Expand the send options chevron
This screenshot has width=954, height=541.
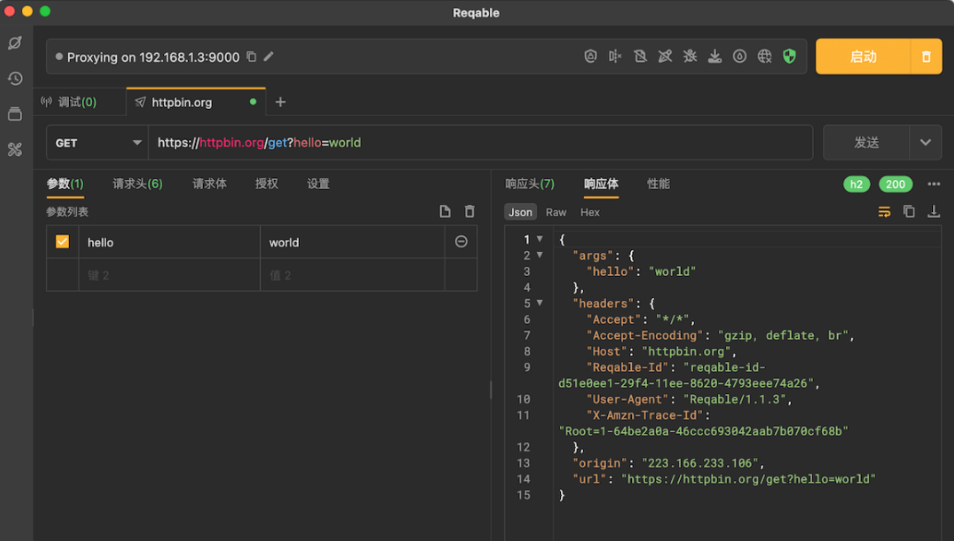925,143
